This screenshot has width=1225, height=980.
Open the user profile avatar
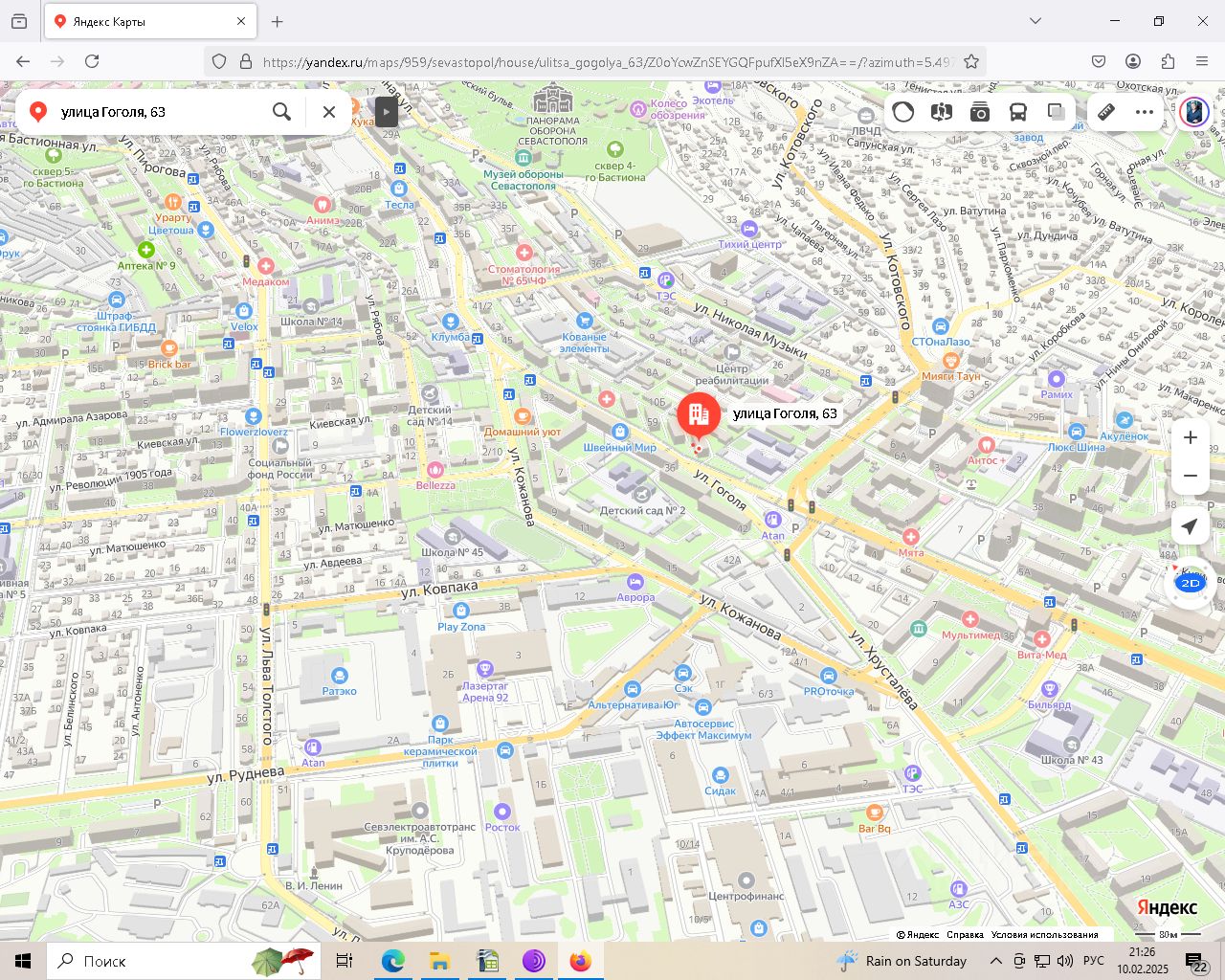coord(1194,112)
